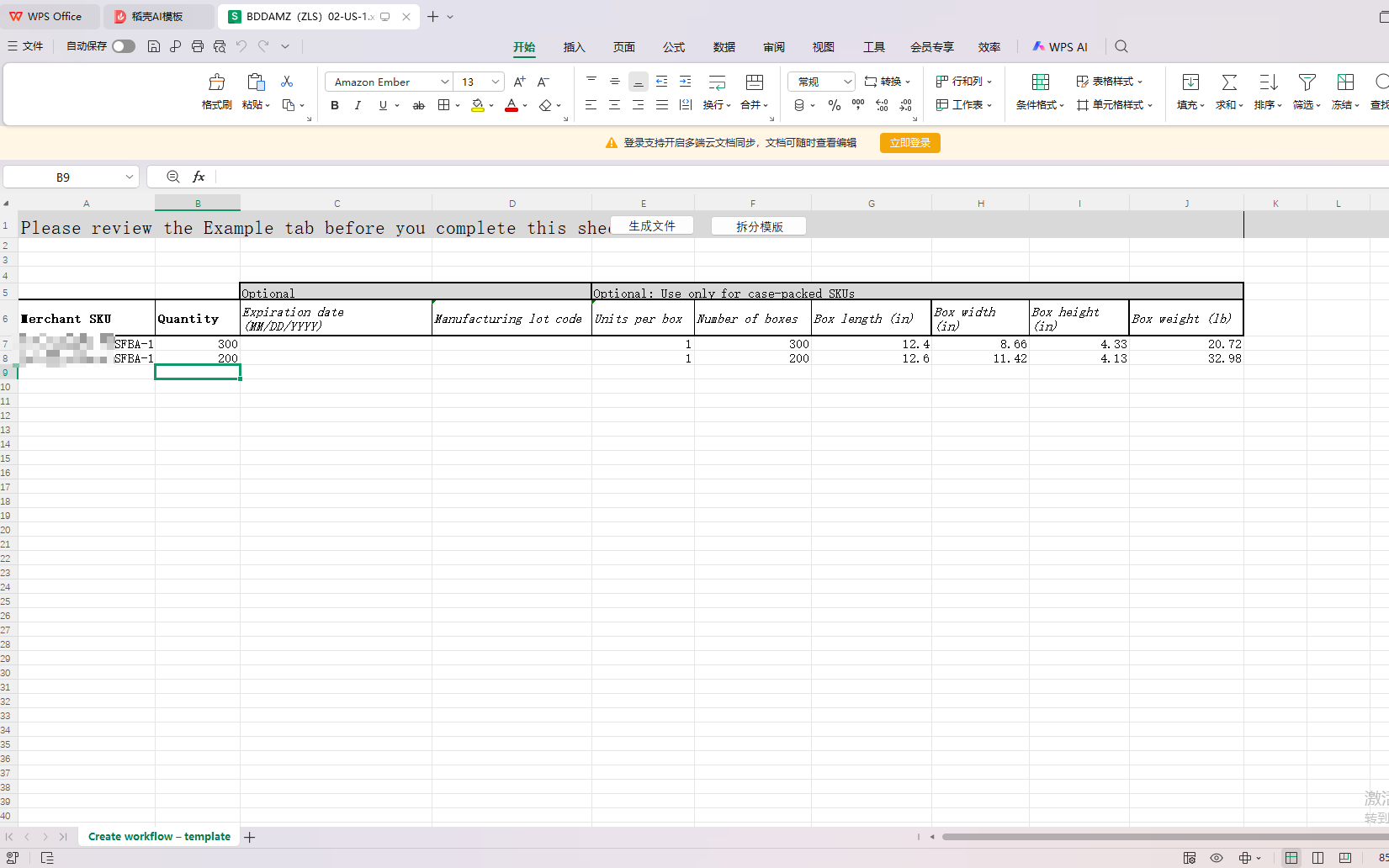The width and height of the screenshot is (1389, 868).
Task: Click the scissors cut icon
Action: click(x=287, y=82)
